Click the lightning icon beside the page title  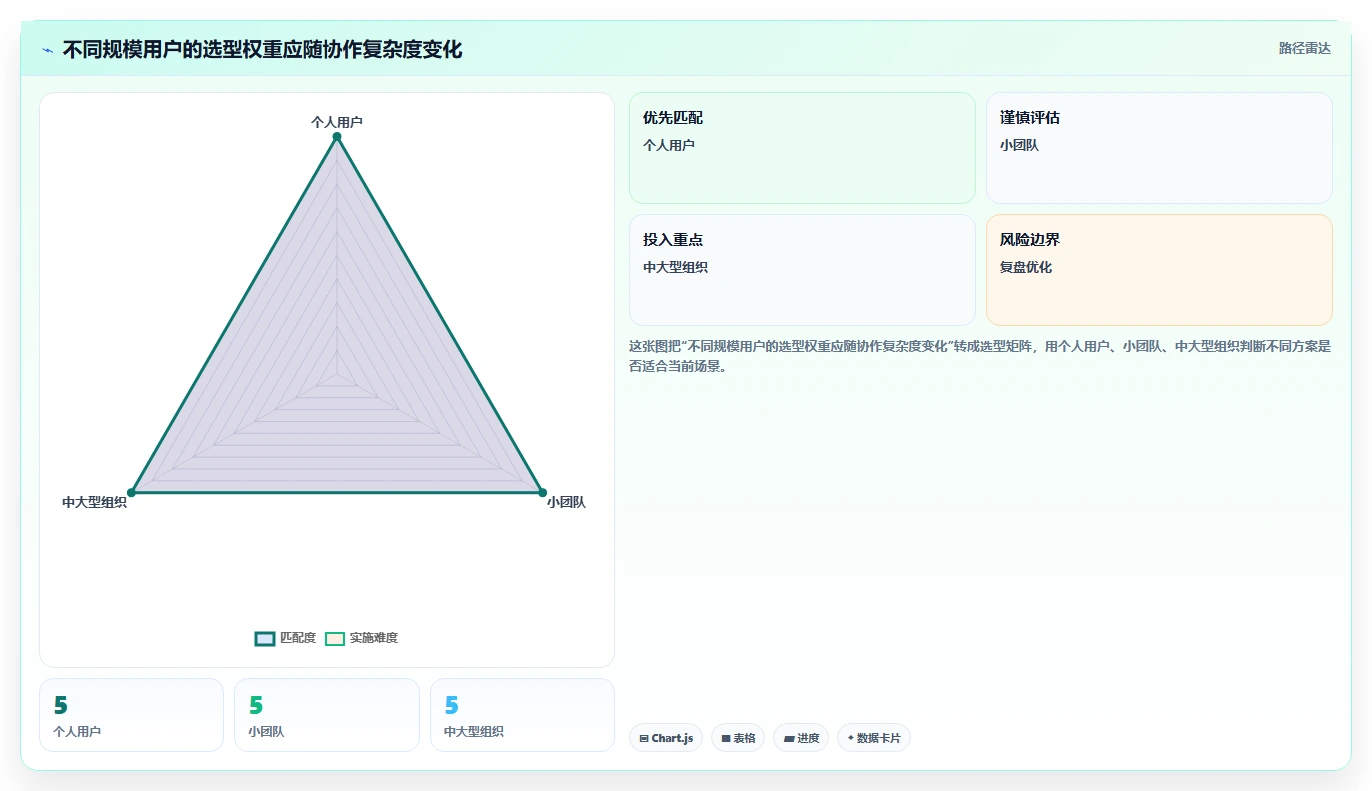(x=47, y=50)
